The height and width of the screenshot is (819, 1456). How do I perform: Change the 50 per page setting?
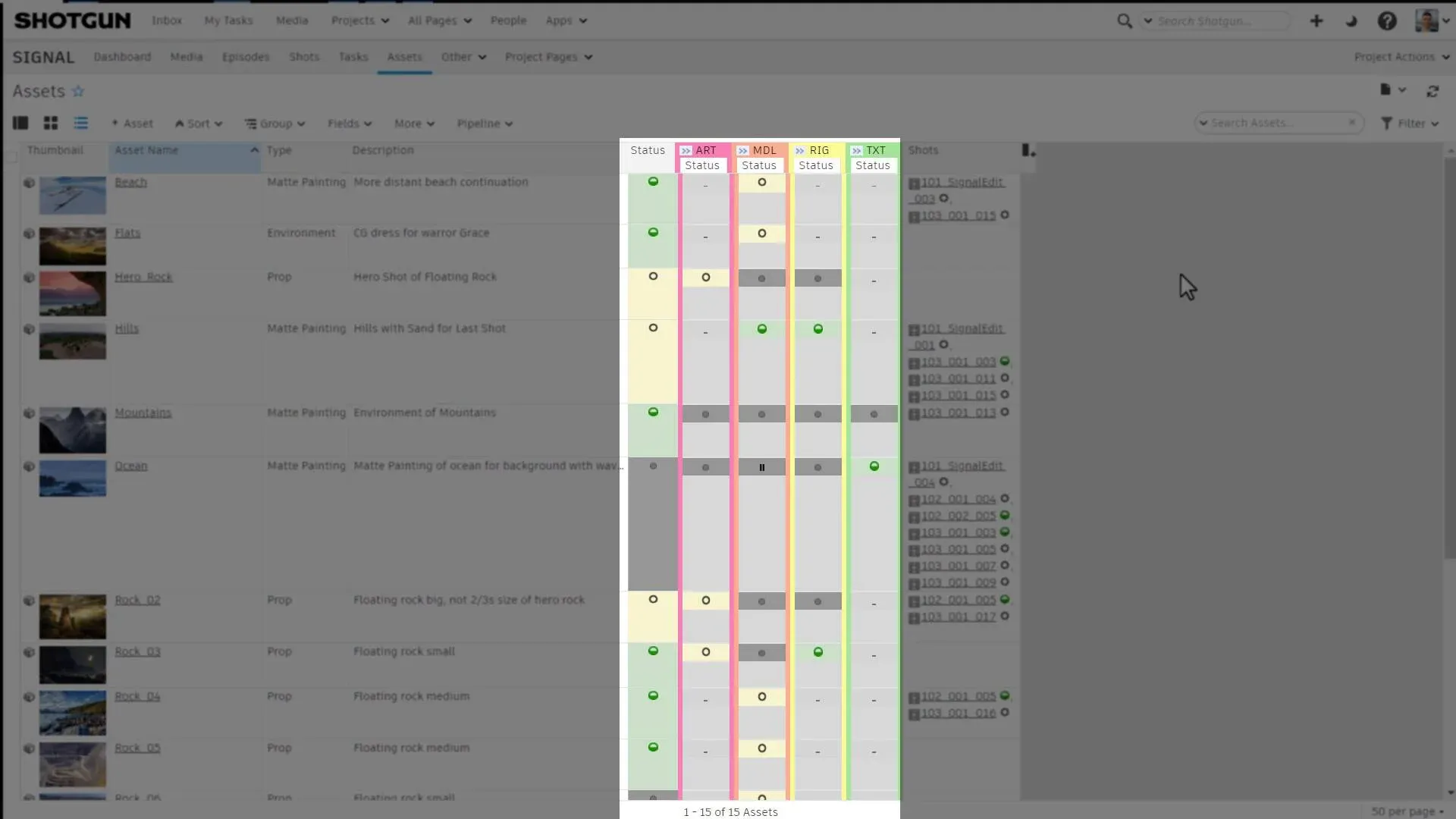pos(1407,811)
